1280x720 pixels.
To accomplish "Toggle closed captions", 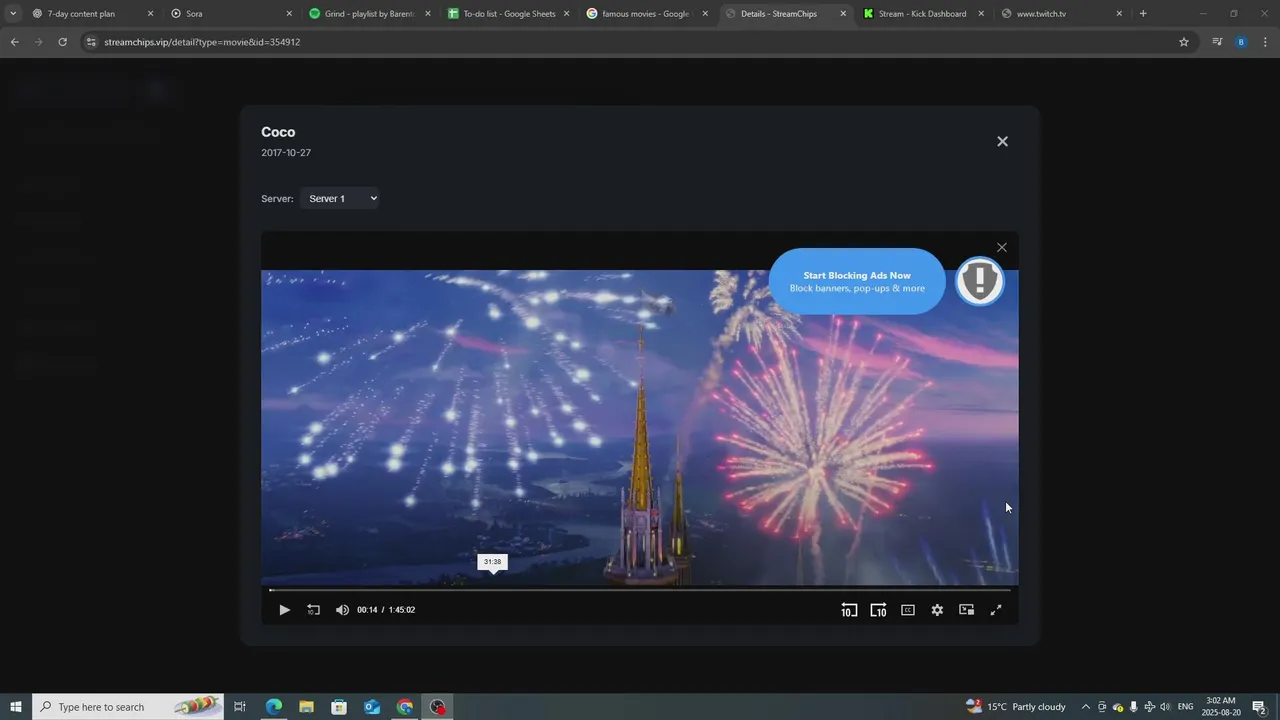I will [908, 610].
